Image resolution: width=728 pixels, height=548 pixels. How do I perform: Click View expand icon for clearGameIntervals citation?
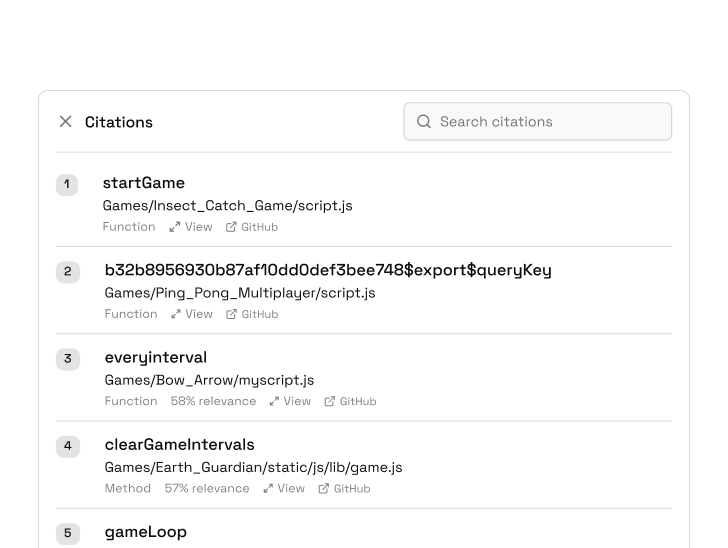pos(268,488)
